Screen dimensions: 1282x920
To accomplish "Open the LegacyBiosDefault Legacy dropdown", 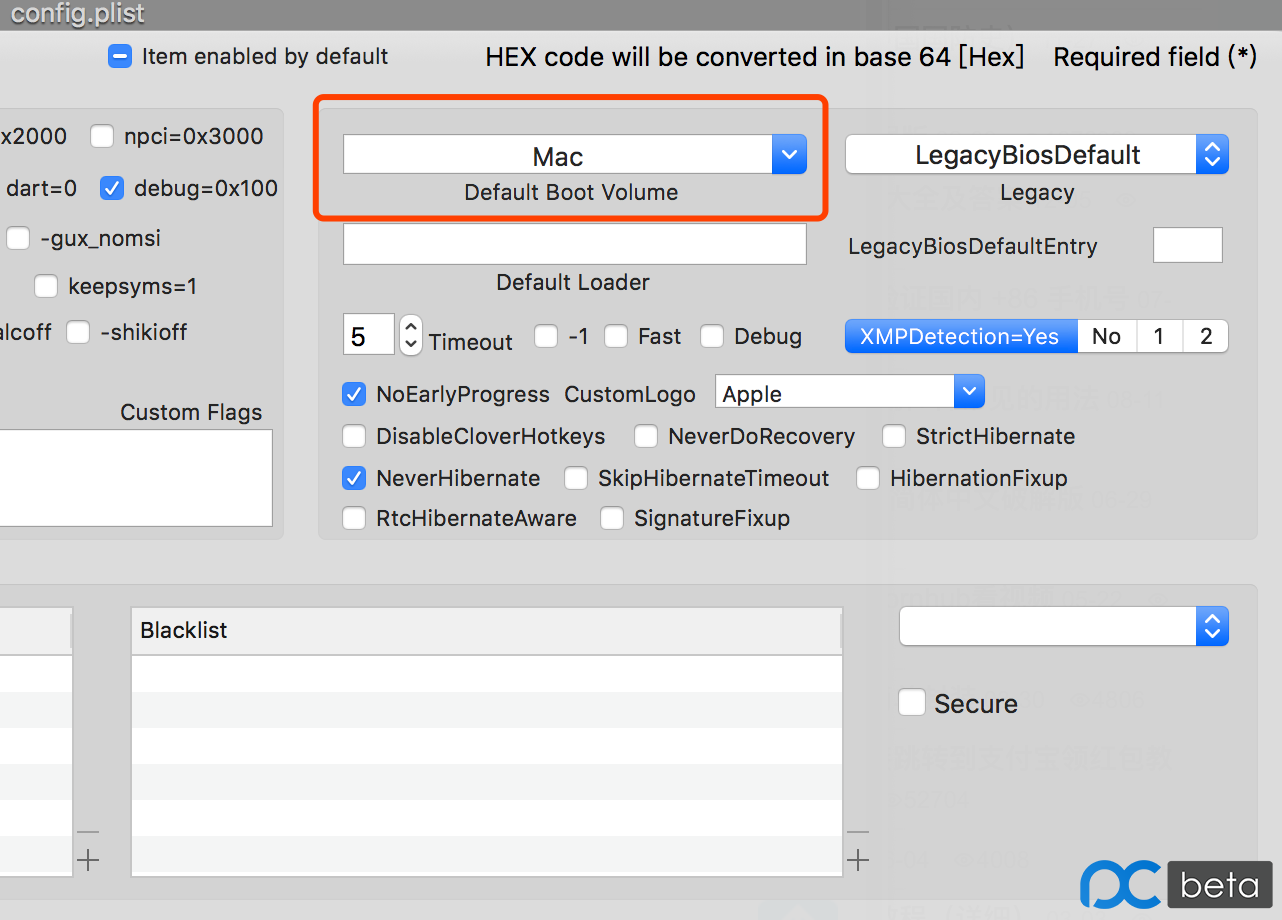I will coord(1037,155).
